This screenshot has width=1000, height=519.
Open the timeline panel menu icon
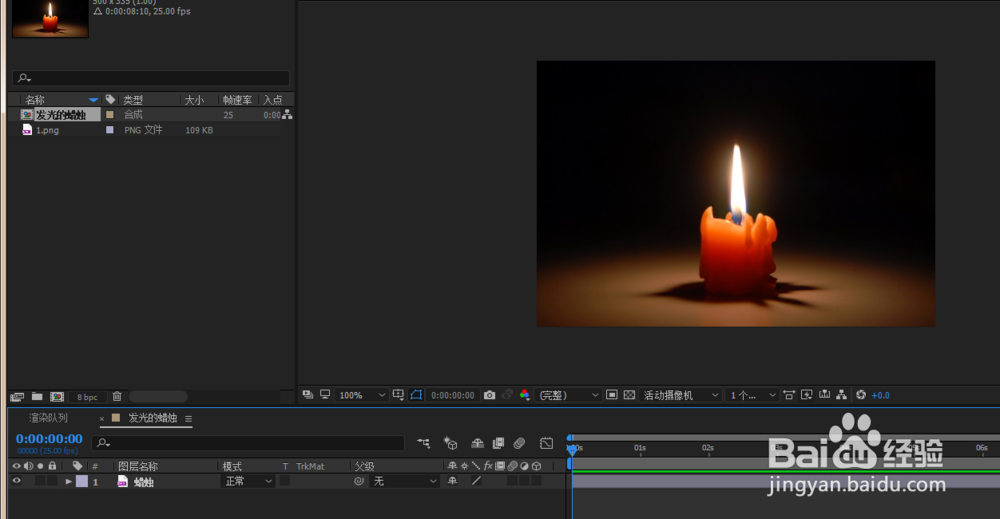(188, 418)
